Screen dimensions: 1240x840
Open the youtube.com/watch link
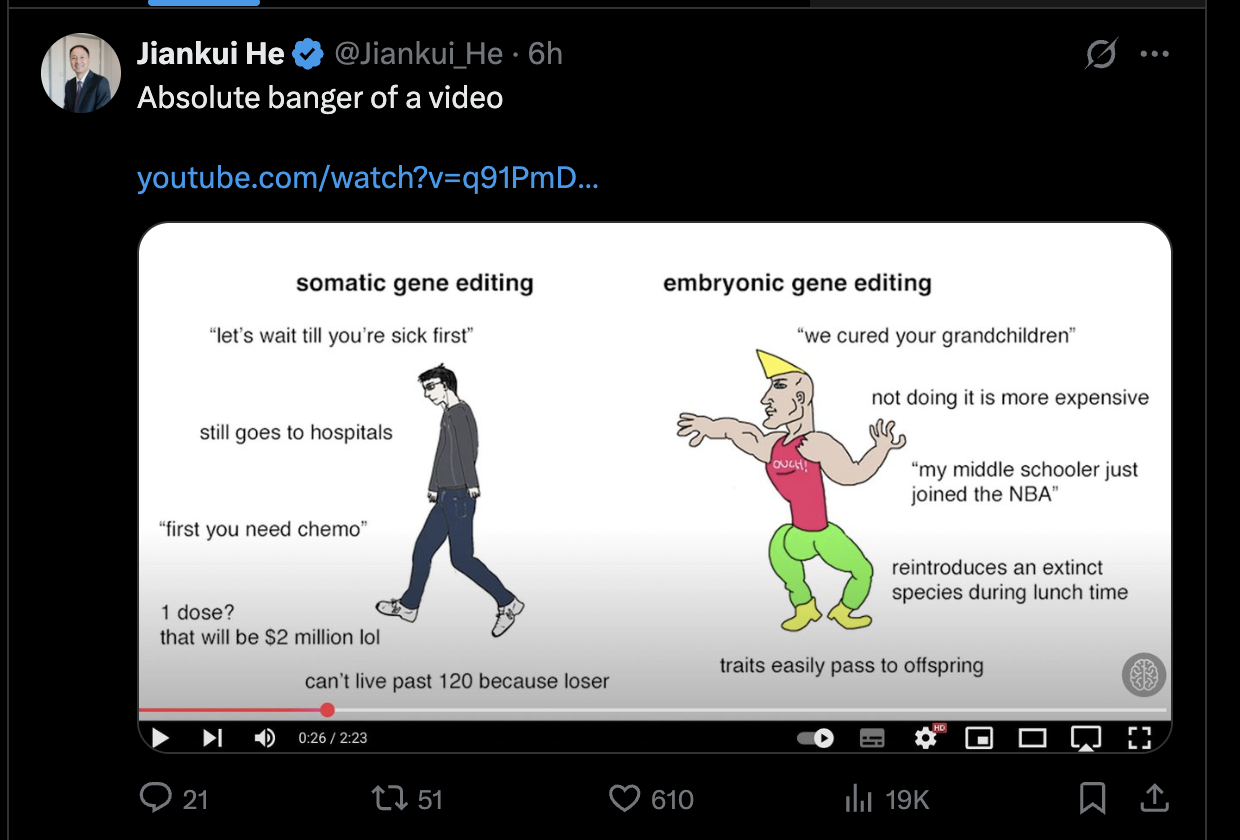click(367, 178)
